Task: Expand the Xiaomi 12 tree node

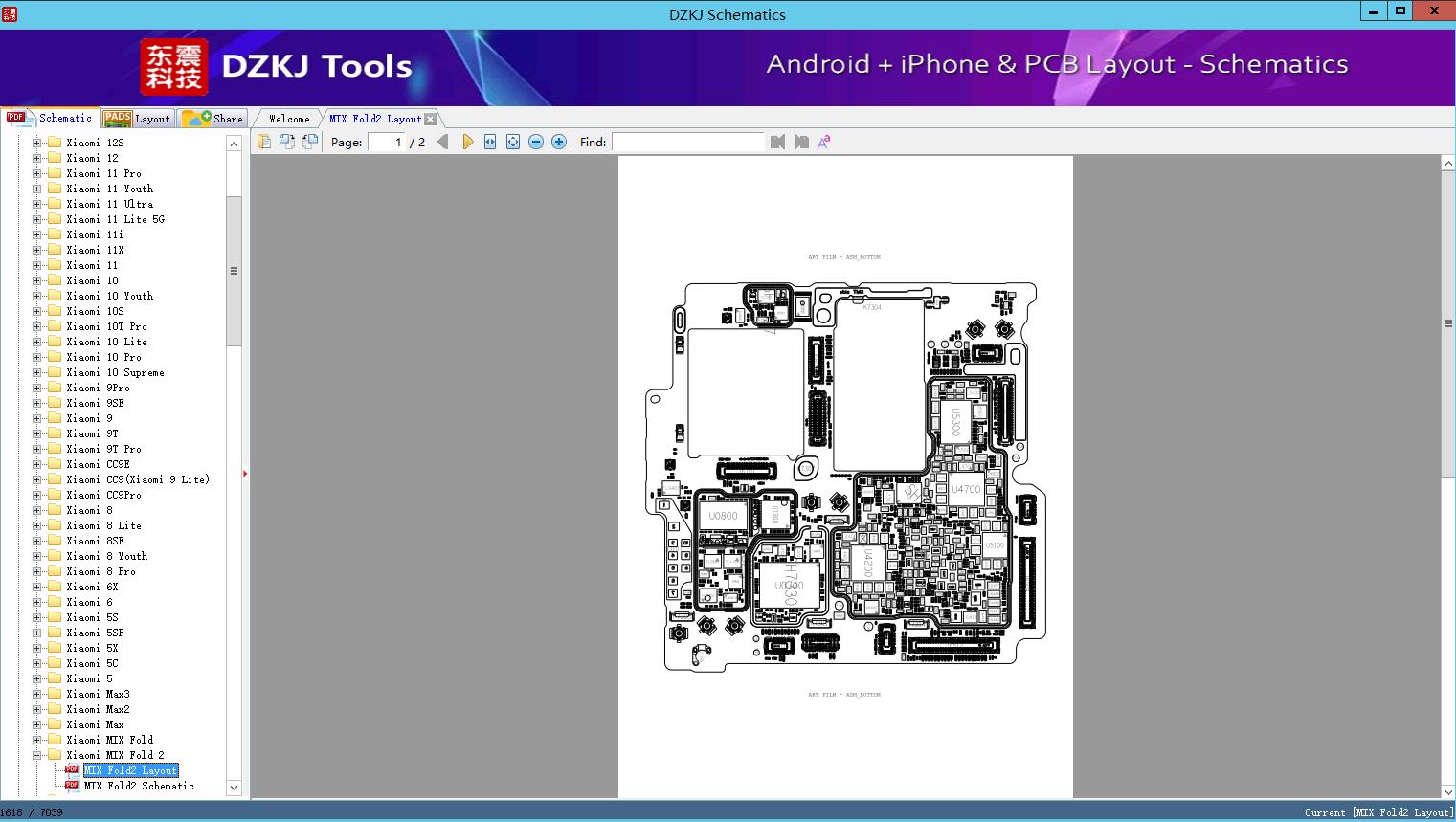Action: click(x=36, y=158)
